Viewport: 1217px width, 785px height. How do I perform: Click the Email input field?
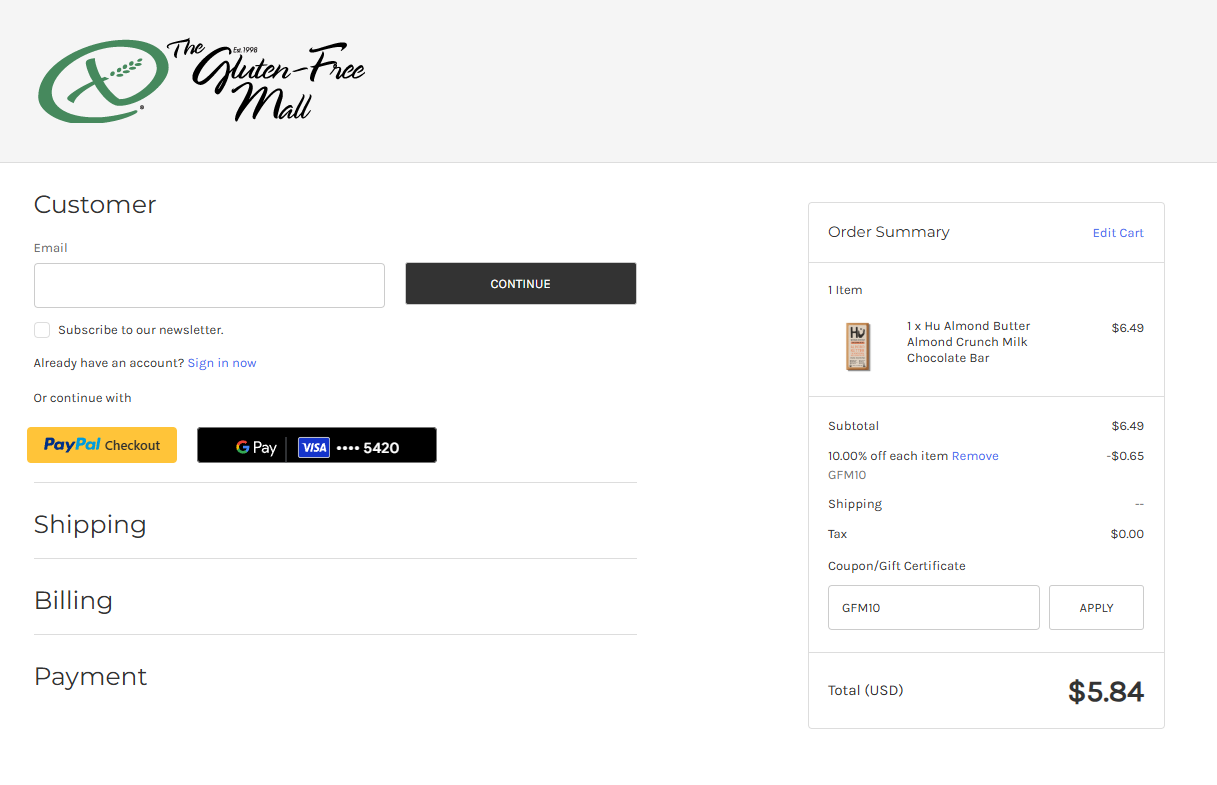click(x=209, y=285)
